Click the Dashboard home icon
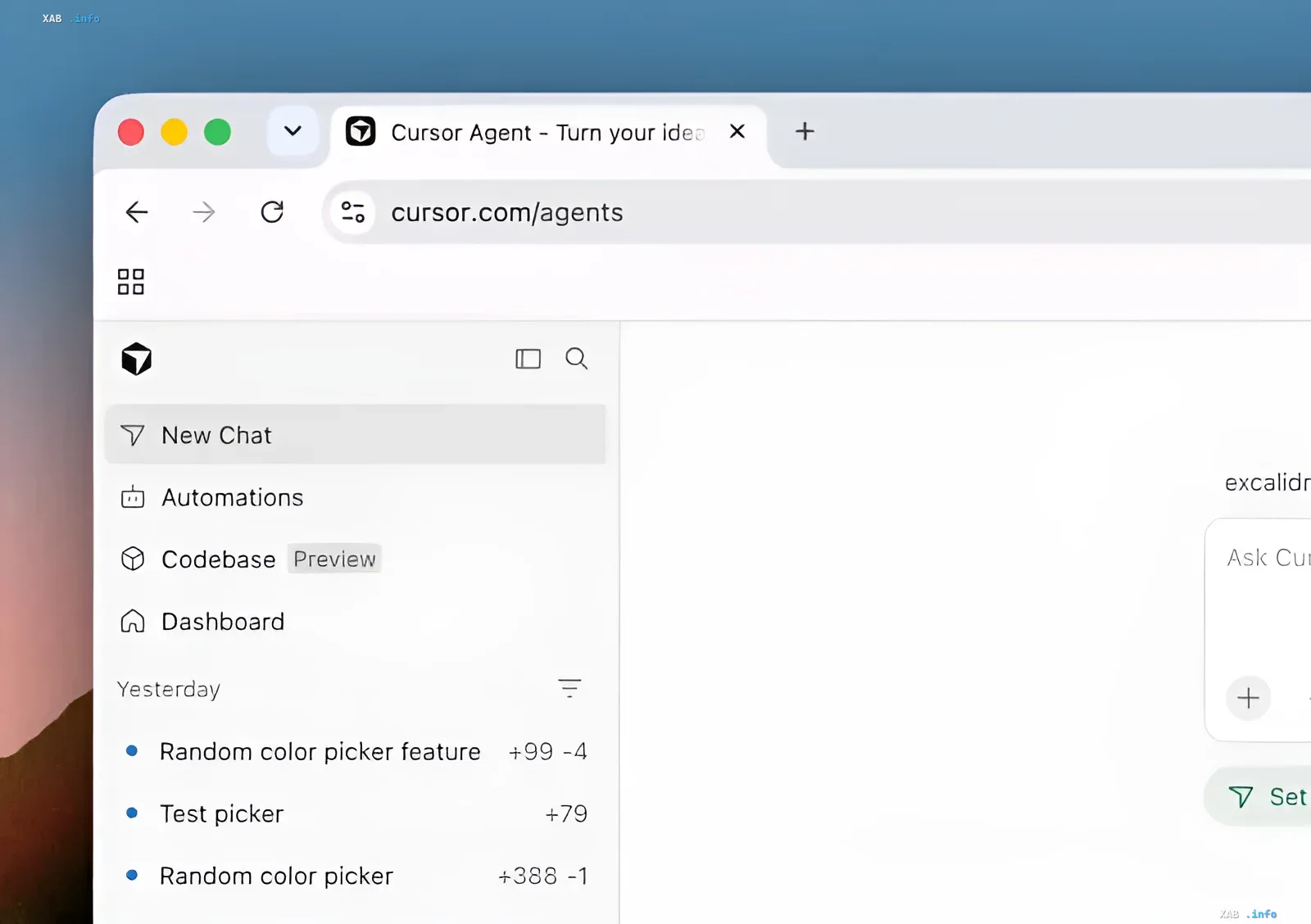 point(133,622)
